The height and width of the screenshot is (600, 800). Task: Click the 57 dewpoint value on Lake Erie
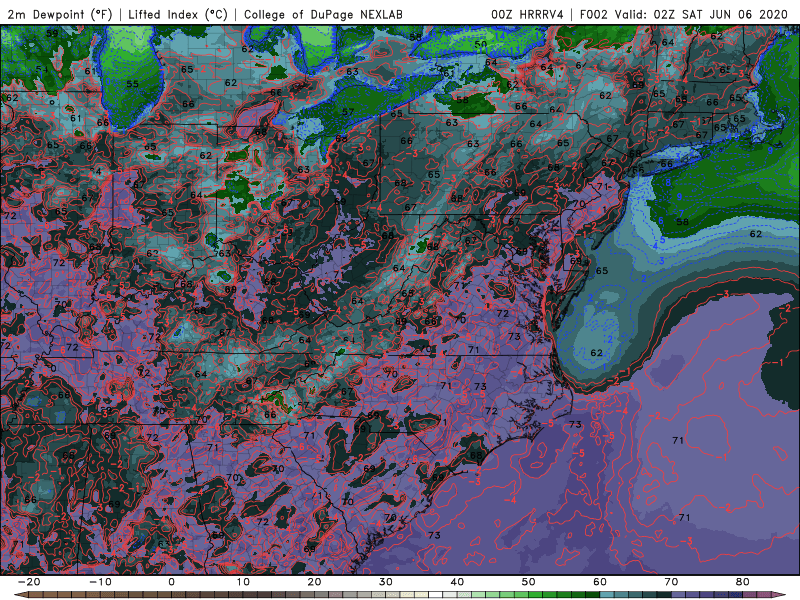(348, 112)
